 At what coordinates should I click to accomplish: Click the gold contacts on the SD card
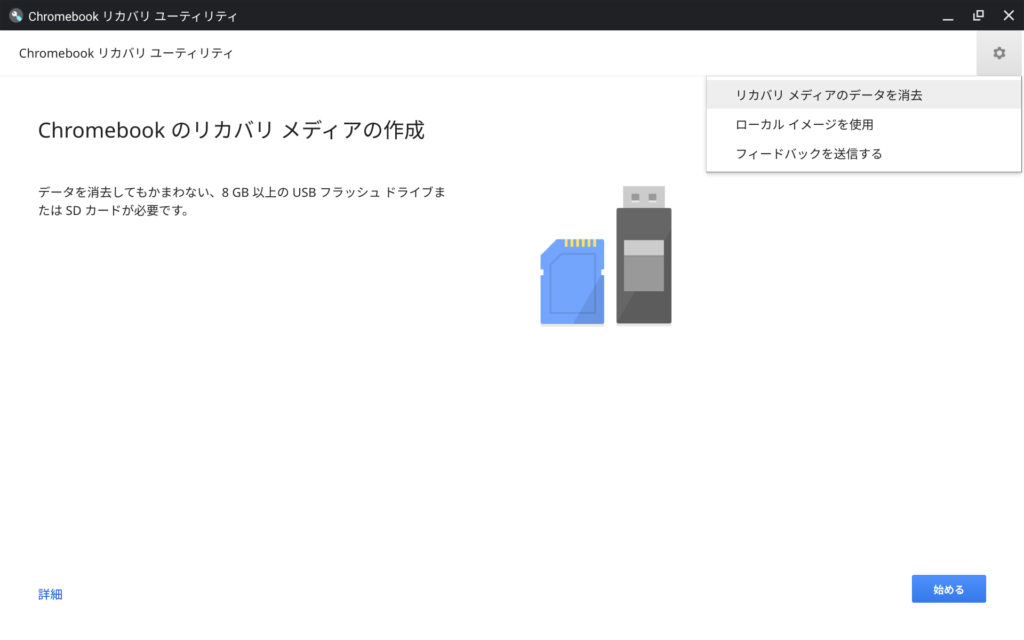(x=580, y=243)
